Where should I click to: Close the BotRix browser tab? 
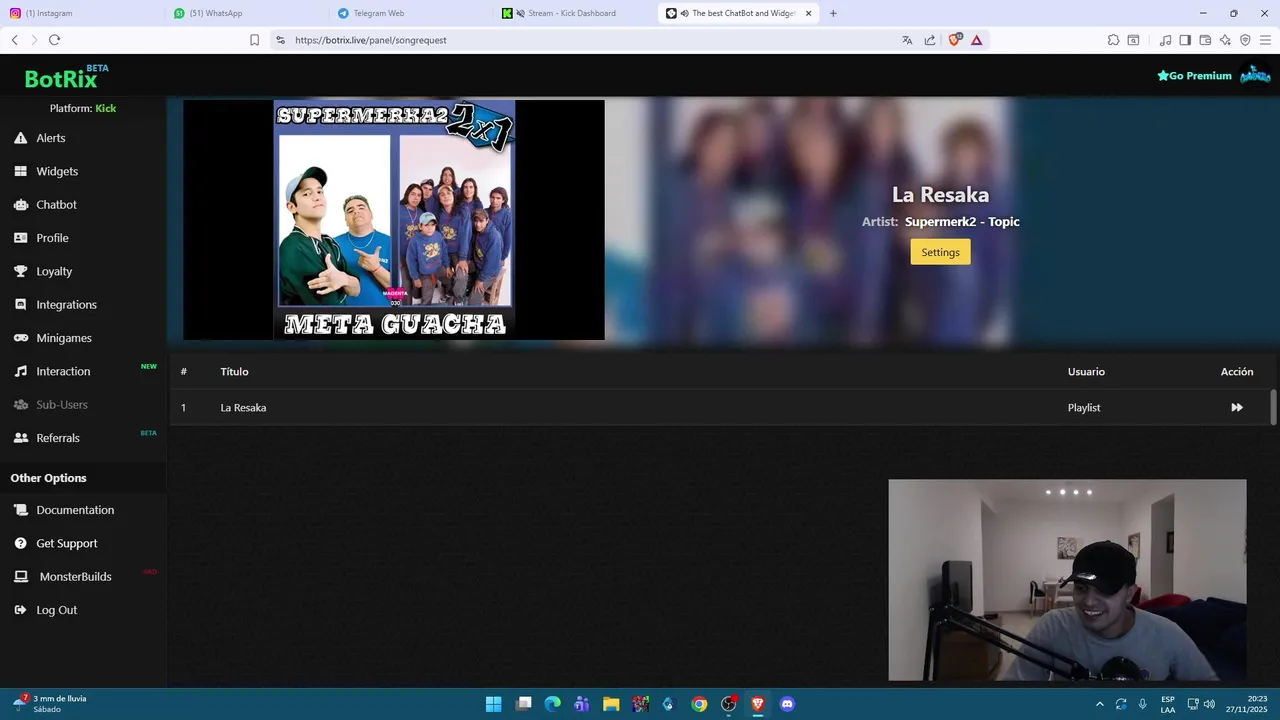[808, 13]
